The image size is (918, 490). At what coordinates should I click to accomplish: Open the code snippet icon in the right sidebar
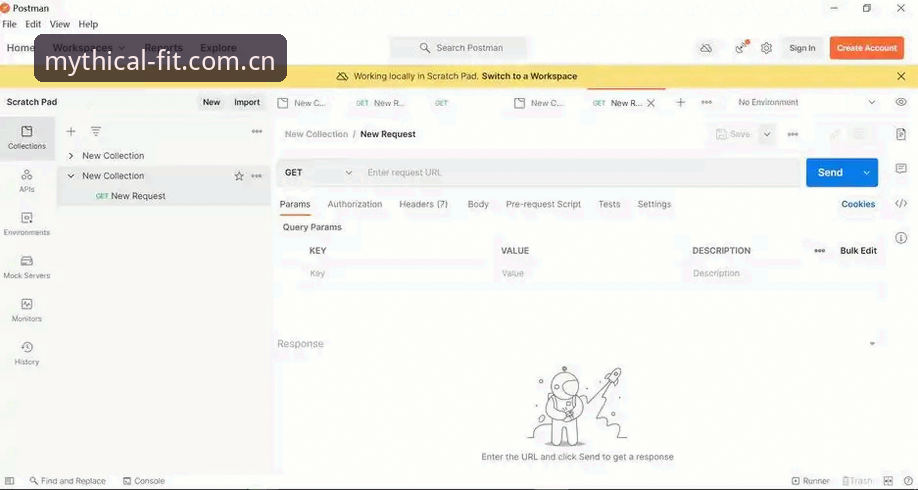901,204
